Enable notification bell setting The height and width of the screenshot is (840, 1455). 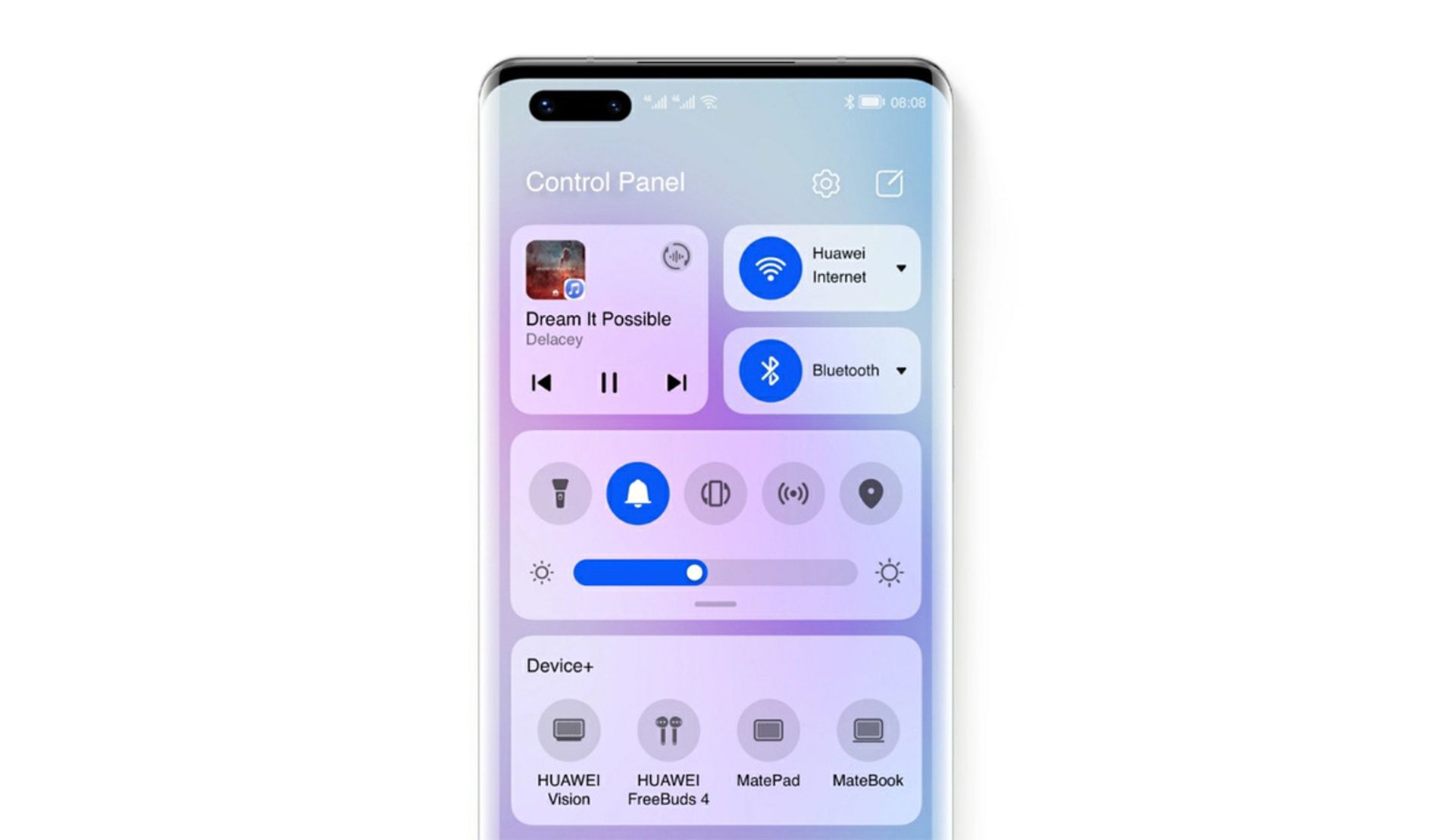[x=639, y=492]
